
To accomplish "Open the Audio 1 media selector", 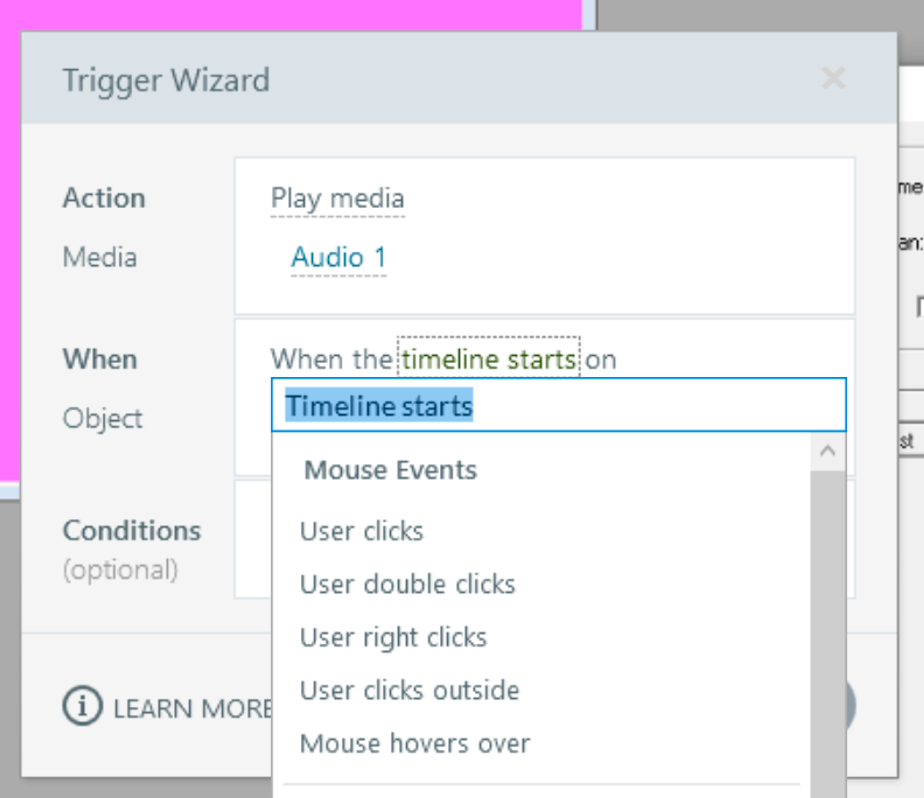I will click(338, 258).
